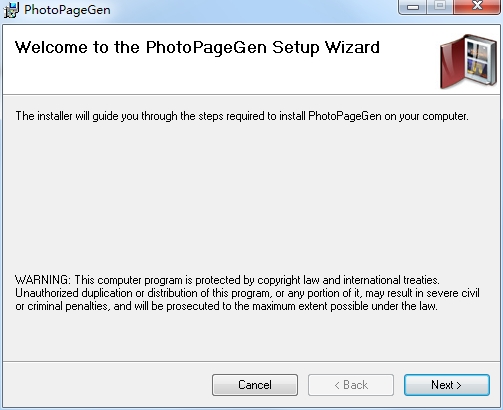This screenshot has height=410, width=503.
Task: Click the Unauthorized duplication text line
Action: [x=247, y=293]
